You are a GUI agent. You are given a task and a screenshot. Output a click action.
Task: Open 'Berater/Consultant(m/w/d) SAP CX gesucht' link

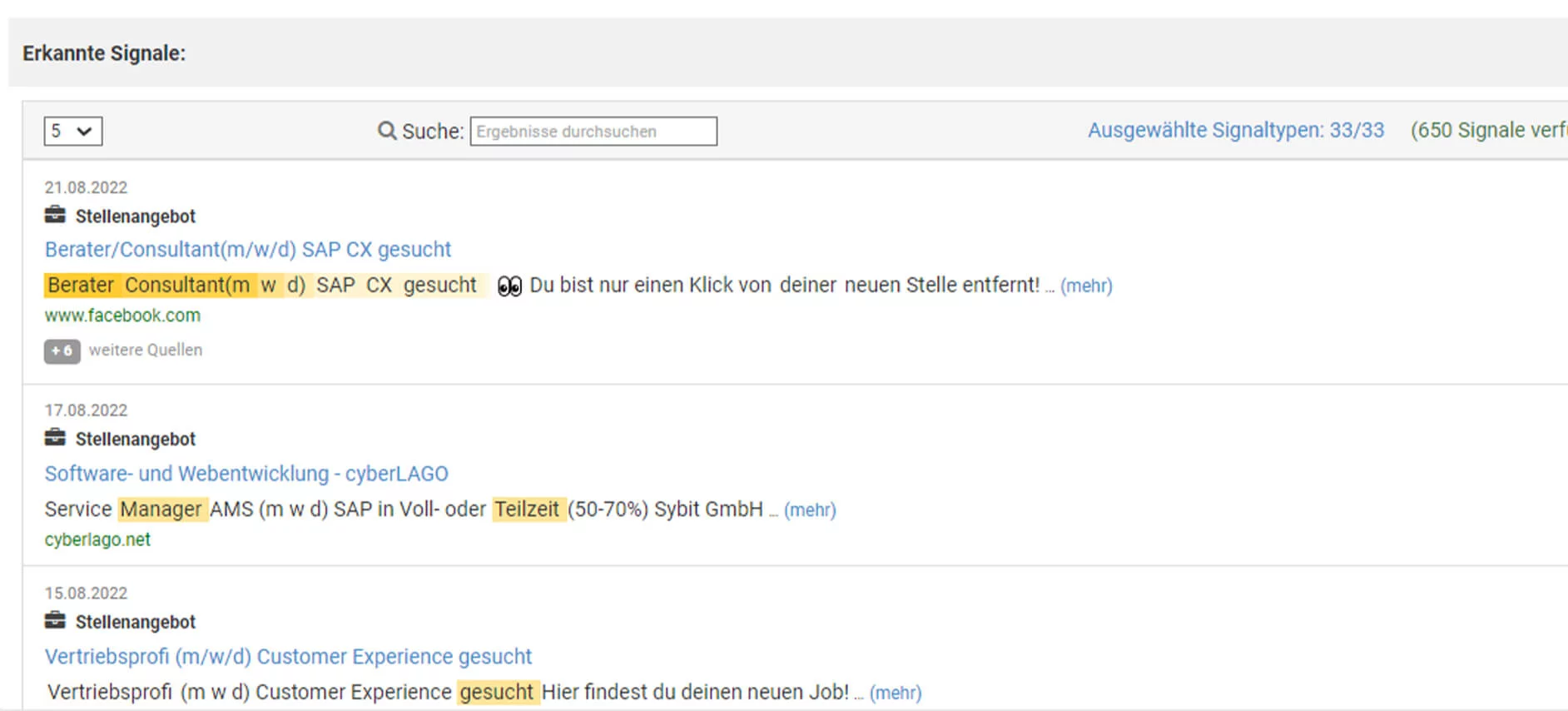click(x=248, y=250)
